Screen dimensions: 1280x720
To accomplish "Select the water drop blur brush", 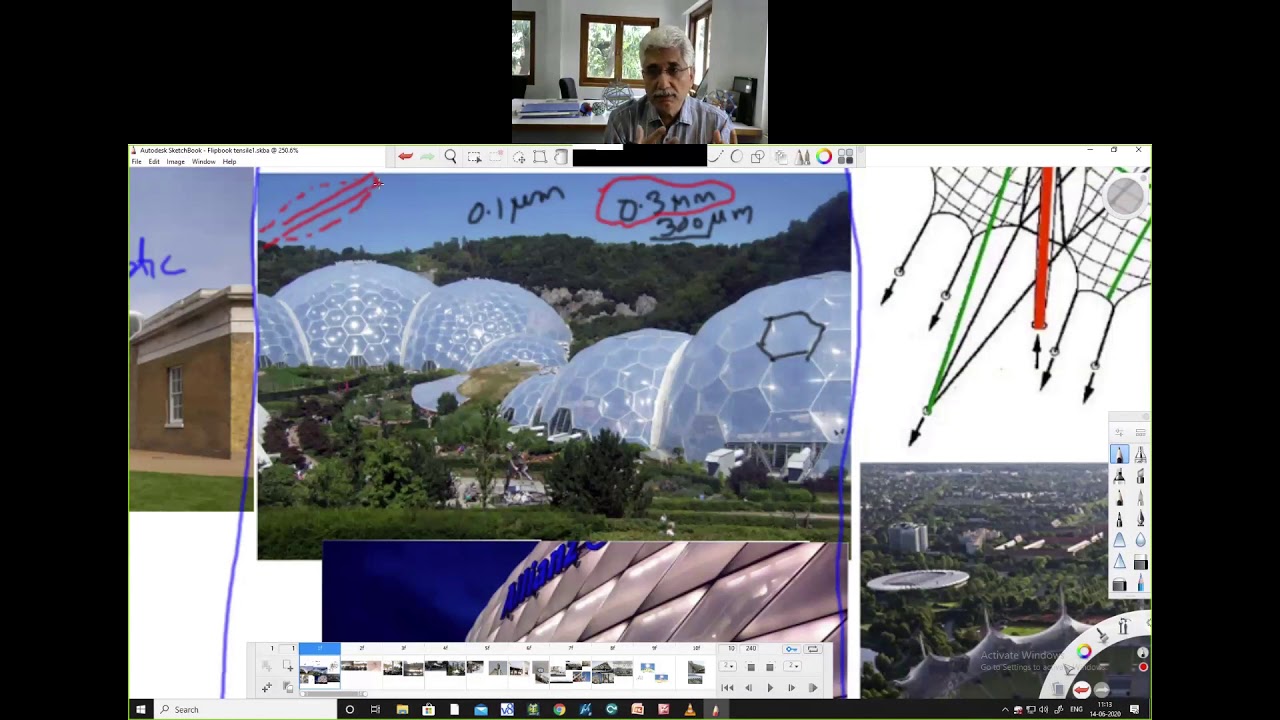I will point(1140,540).
